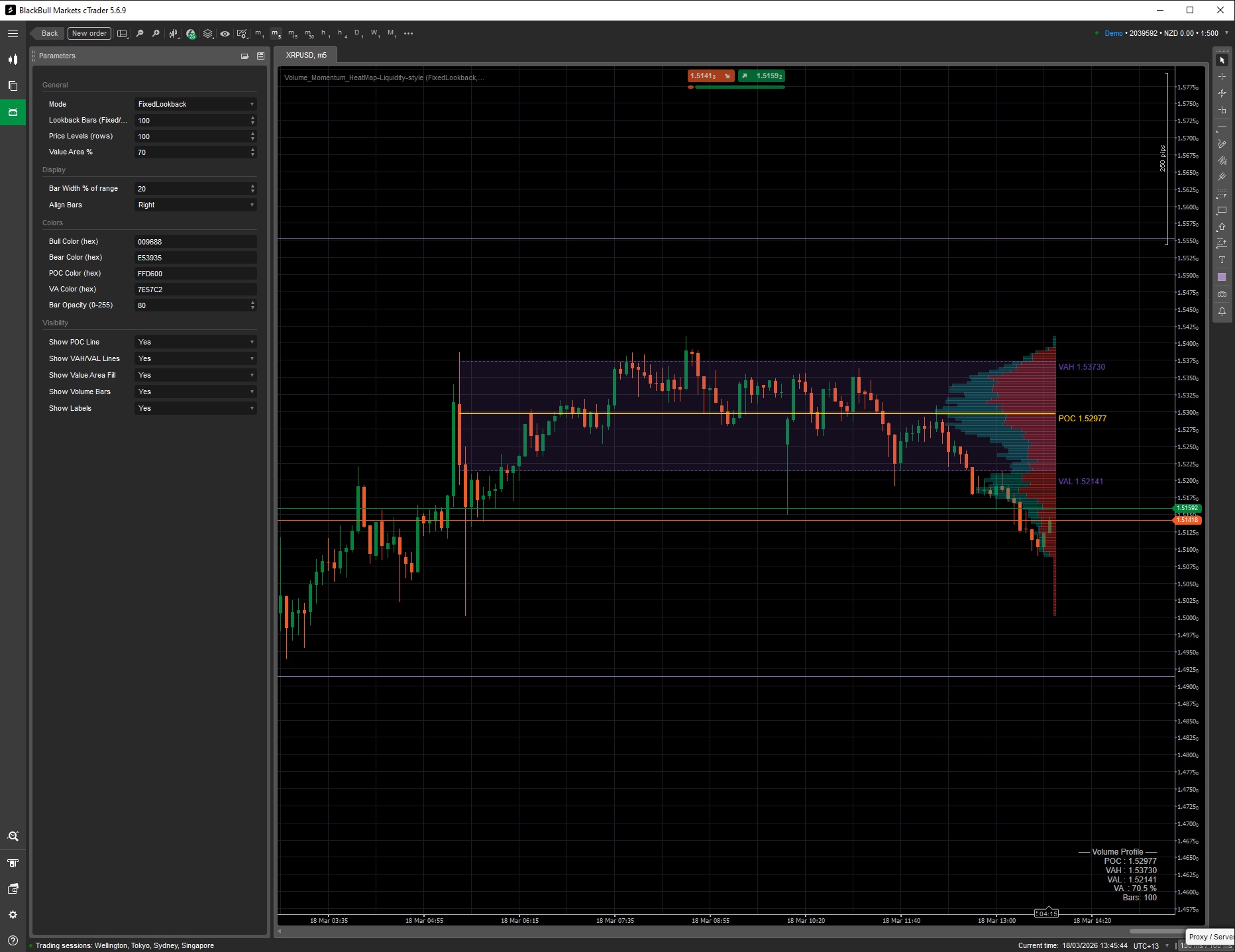The height and width of the screenshot is (952, 1235).
Task: Pick the purple color swatch in the sidebar
Action: pyautogui.click(x=1222, y=277)
